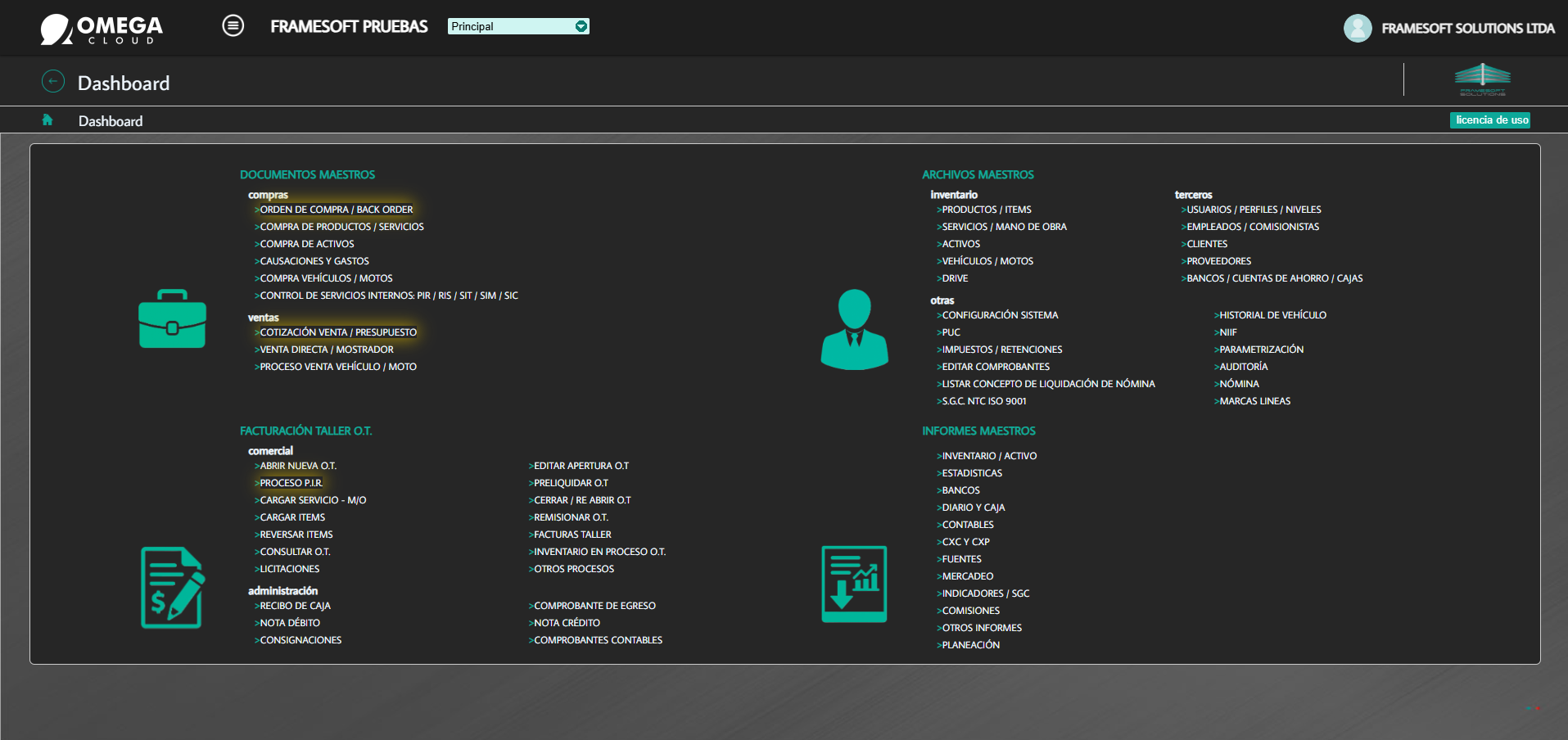Click the licencia de uso button

point(1491,120)
